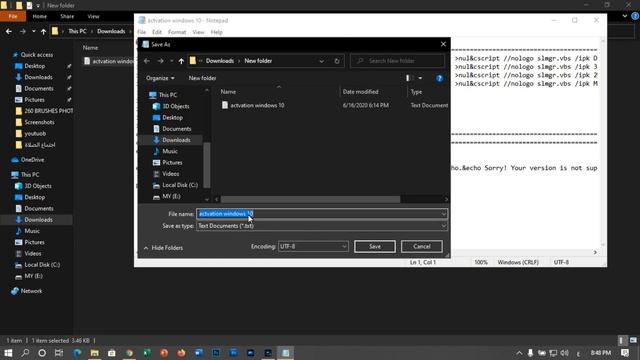The height and width of the screenshot is (360, 640).
Task: Select Desktop in dialog folder tree
Action: coord(173,118)
